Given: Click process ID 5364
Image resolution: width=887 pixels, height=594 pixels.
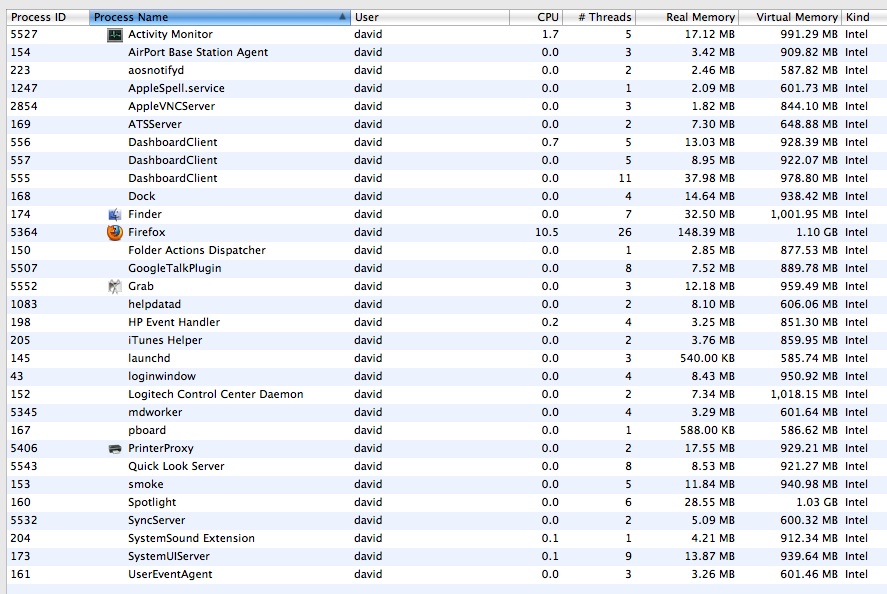Looking at the screenshot, I should (24, 233).
